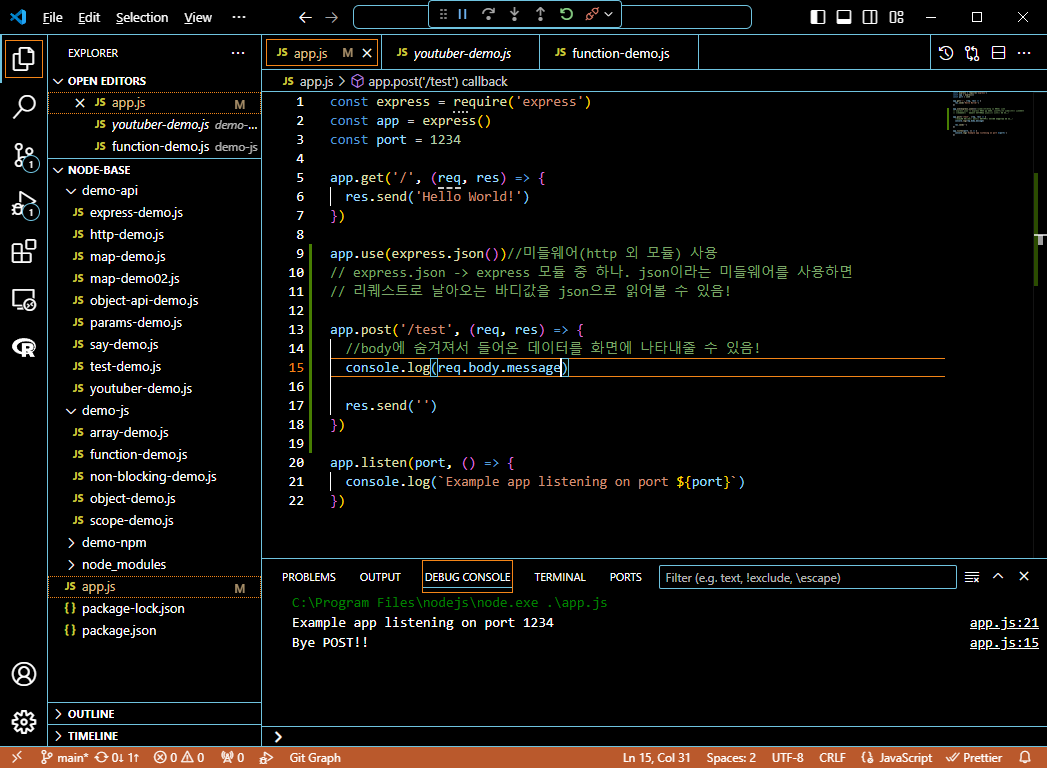Image resolution: width=1047 pixels, height=768 pixels.
Task: Open Git Graph from status bar
Action: [x=315, y=758]
